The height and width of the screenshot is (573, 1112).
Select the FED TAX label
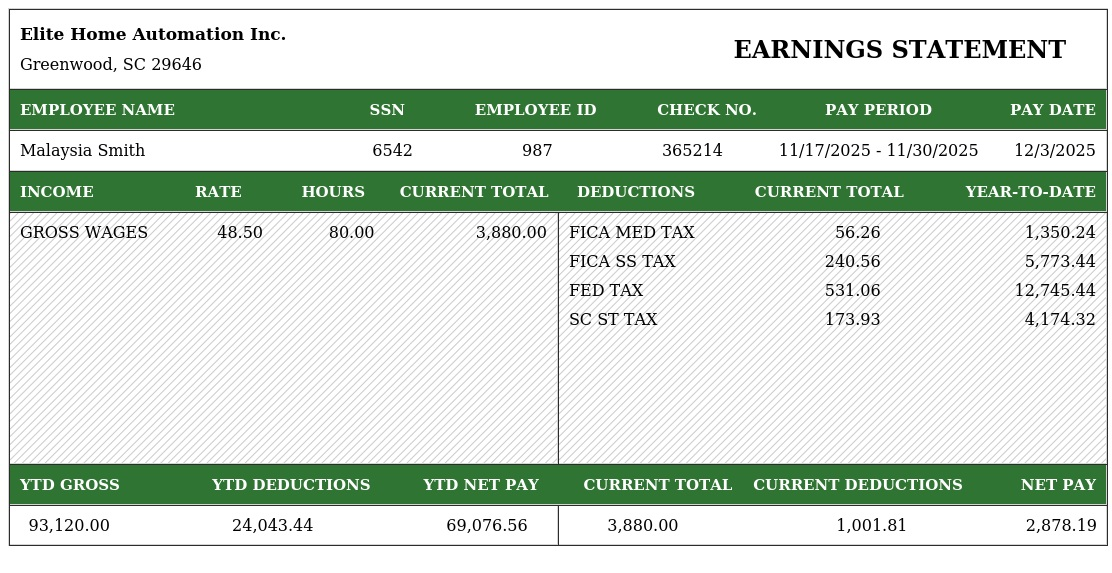[x=606, y=291]
